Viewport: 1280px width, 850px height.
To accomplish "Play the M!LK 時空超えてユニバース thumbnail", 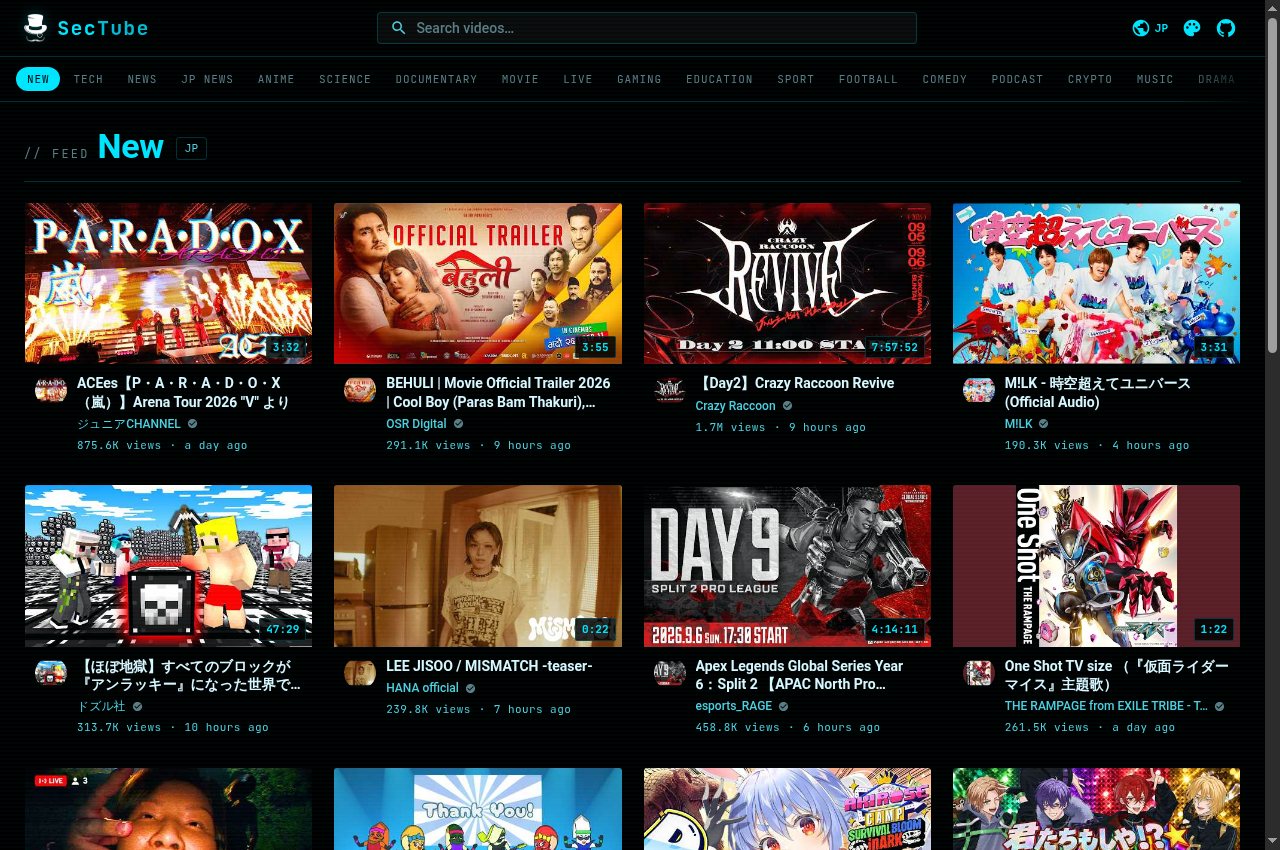I will tap(1096, 283).
